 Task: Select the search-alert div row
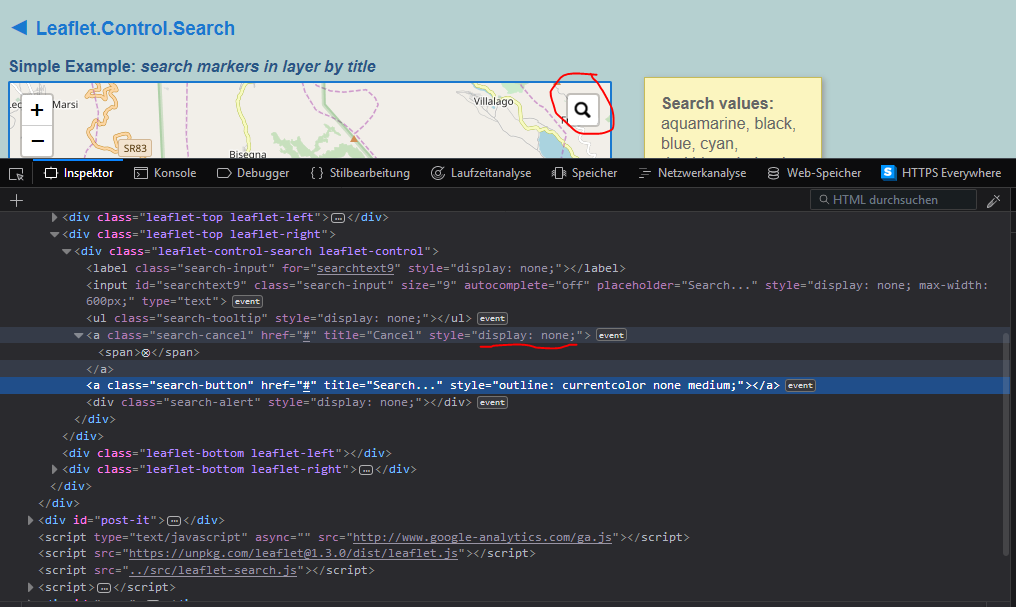[279, 402]
